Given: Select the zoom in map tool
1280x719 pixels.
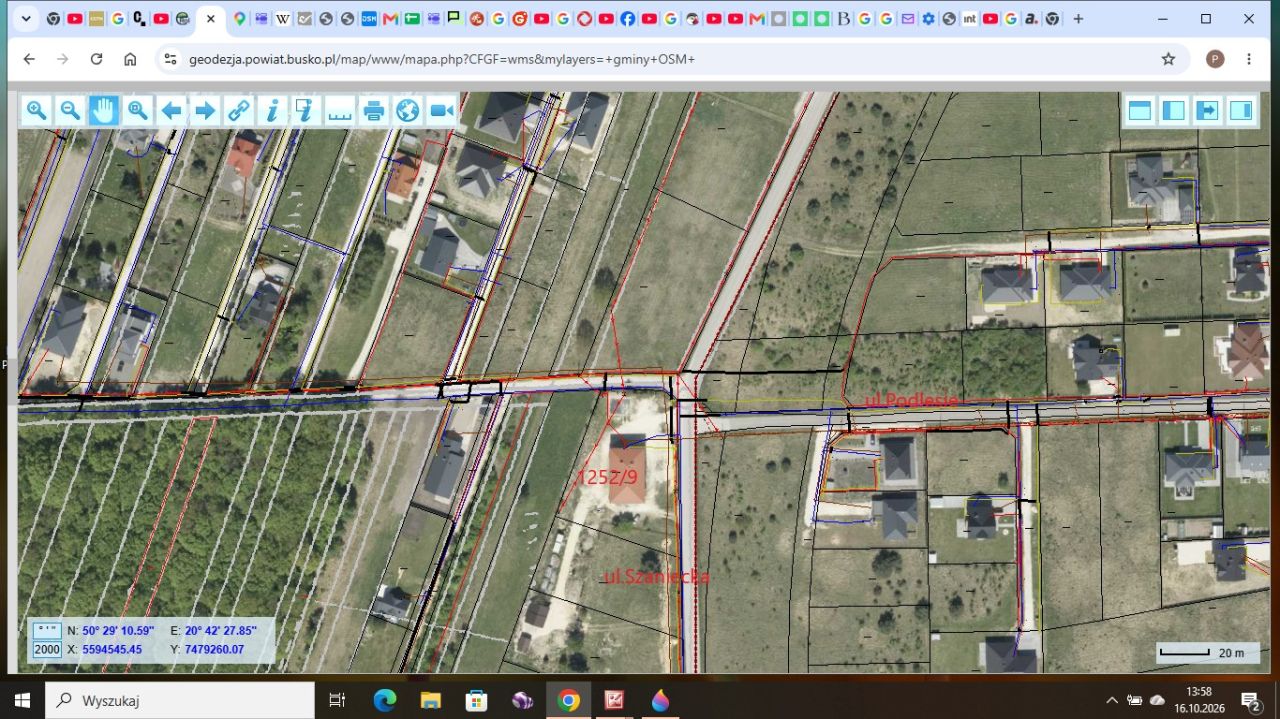Looking at the screenshot, I should click(x=37, y=110).
